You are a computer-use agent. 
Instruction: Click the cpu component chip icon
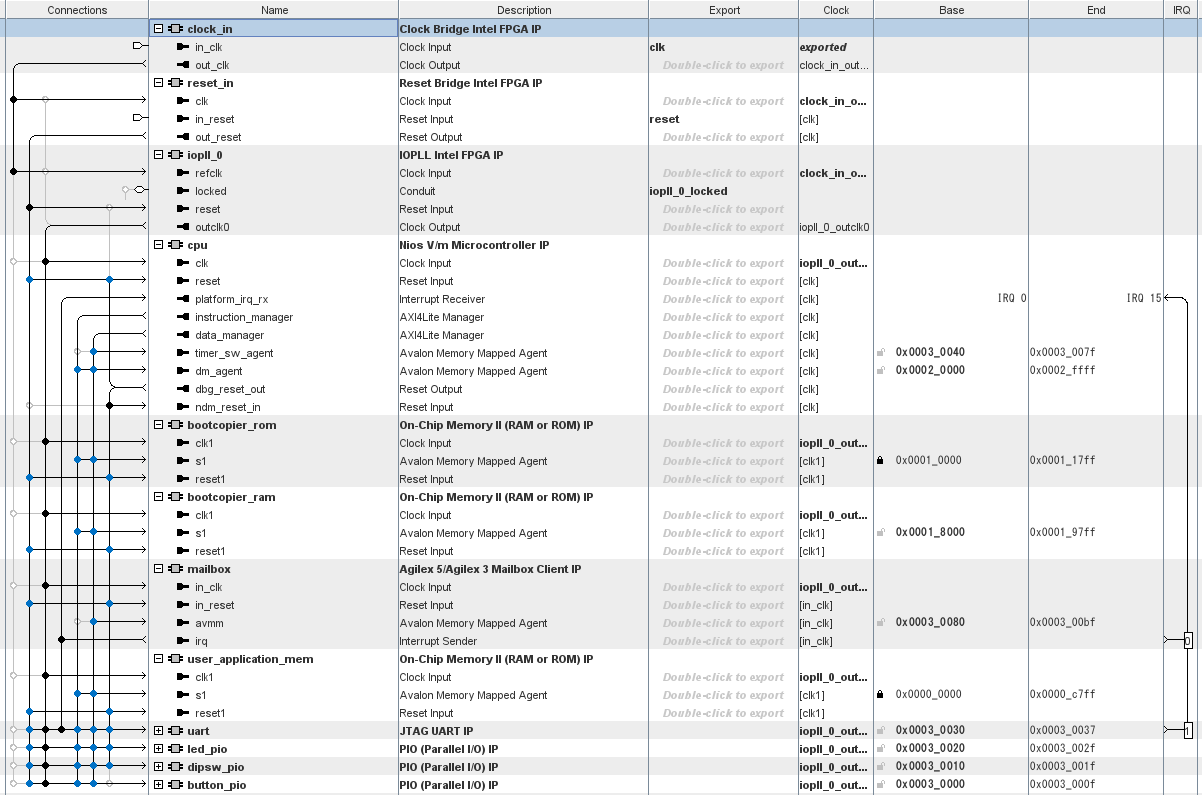(x=176, y=245)
